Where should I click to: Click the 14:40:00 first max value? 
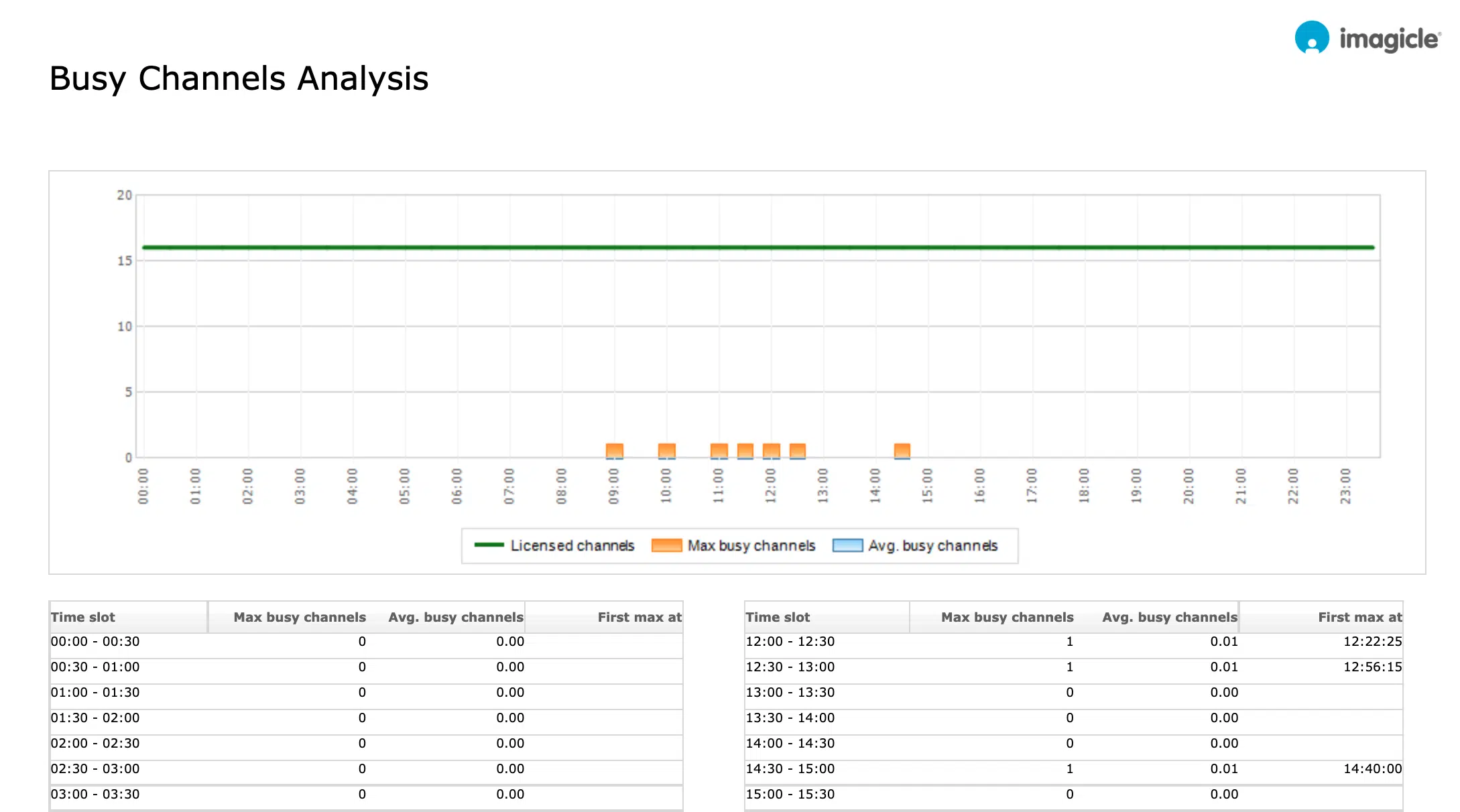coord(1372,769)
